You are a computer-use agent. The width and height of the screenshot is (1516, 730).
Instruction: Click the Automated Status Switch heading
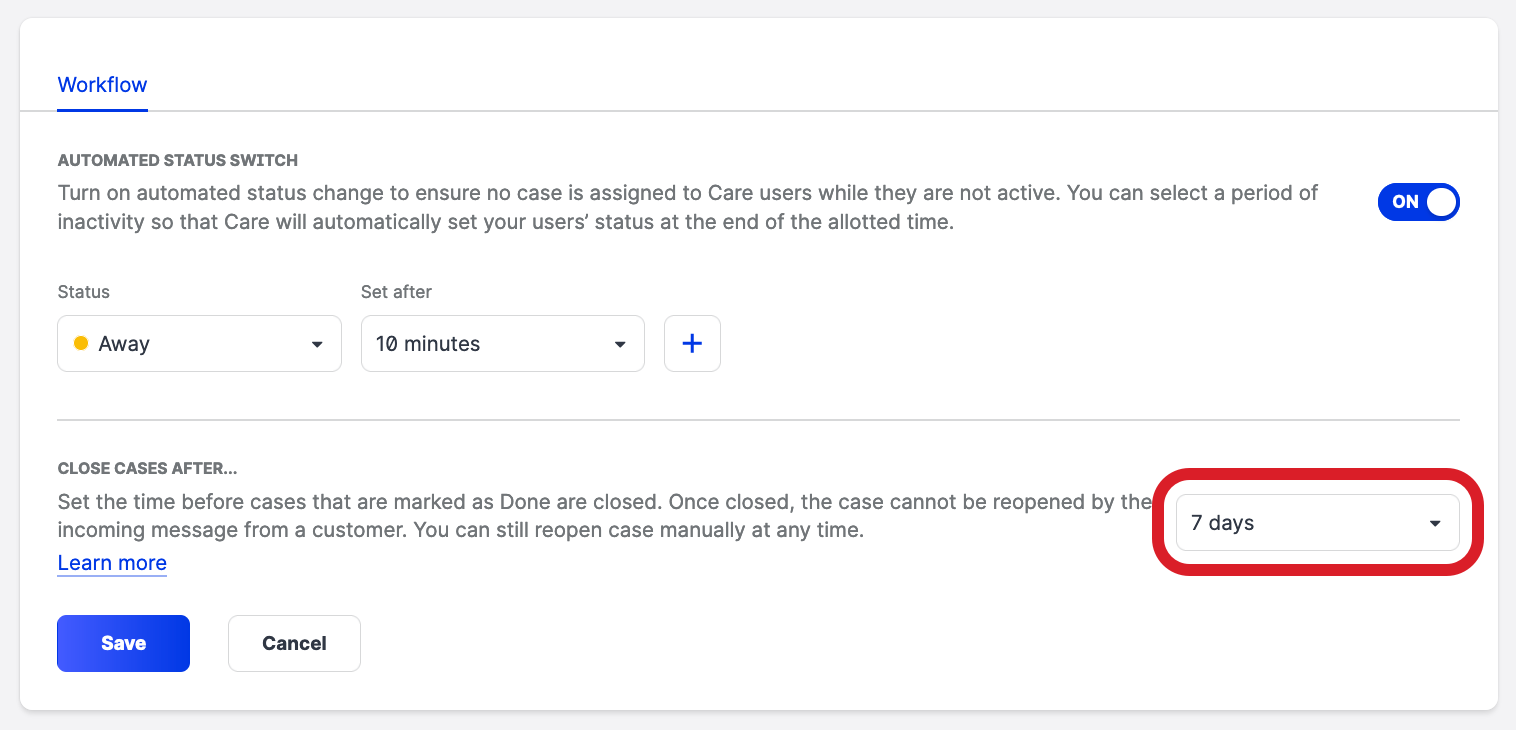(178, 160)
